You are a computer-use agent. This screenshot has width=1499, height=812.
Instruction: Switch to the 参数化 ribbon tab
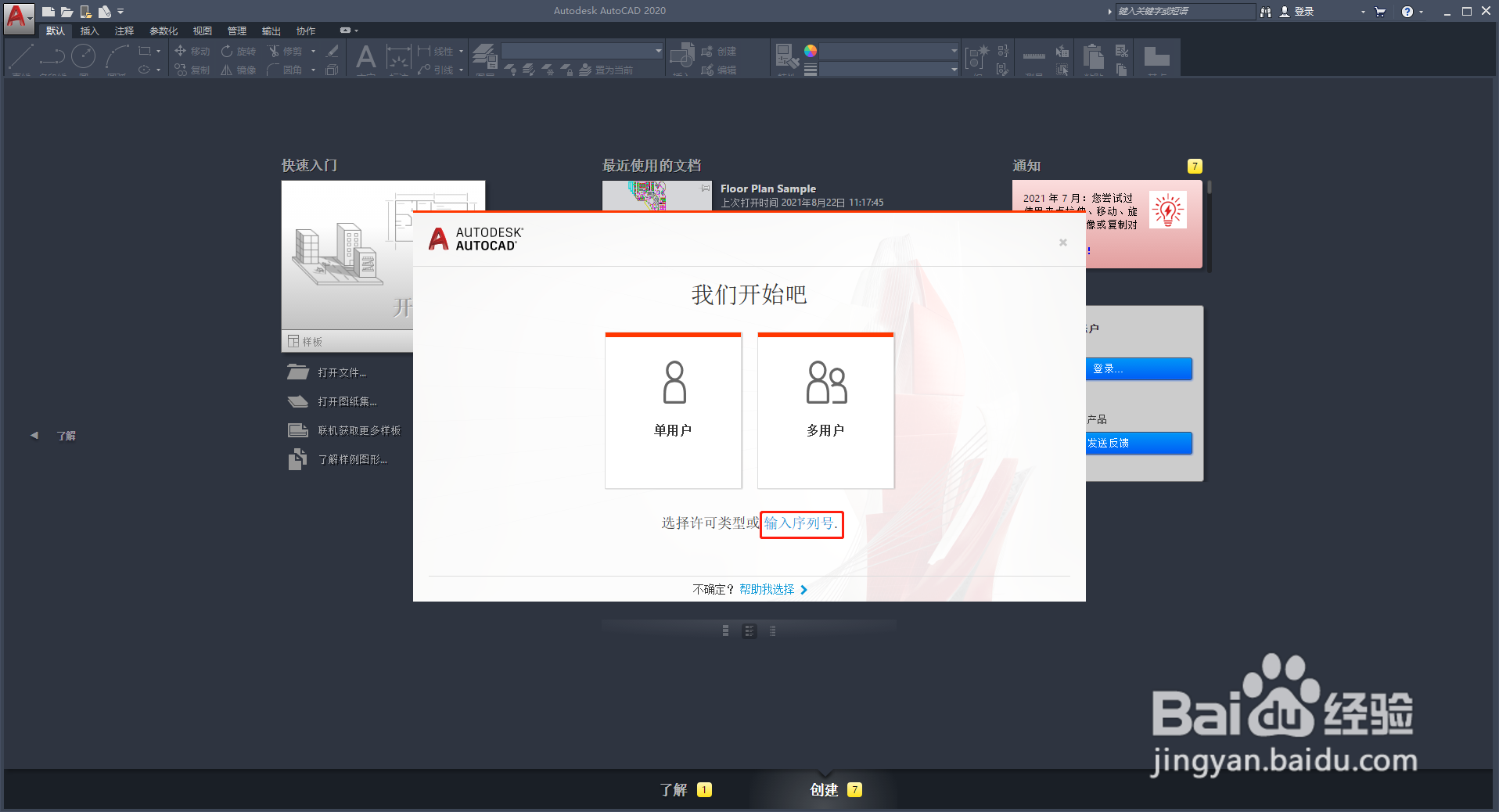point(164,31)
